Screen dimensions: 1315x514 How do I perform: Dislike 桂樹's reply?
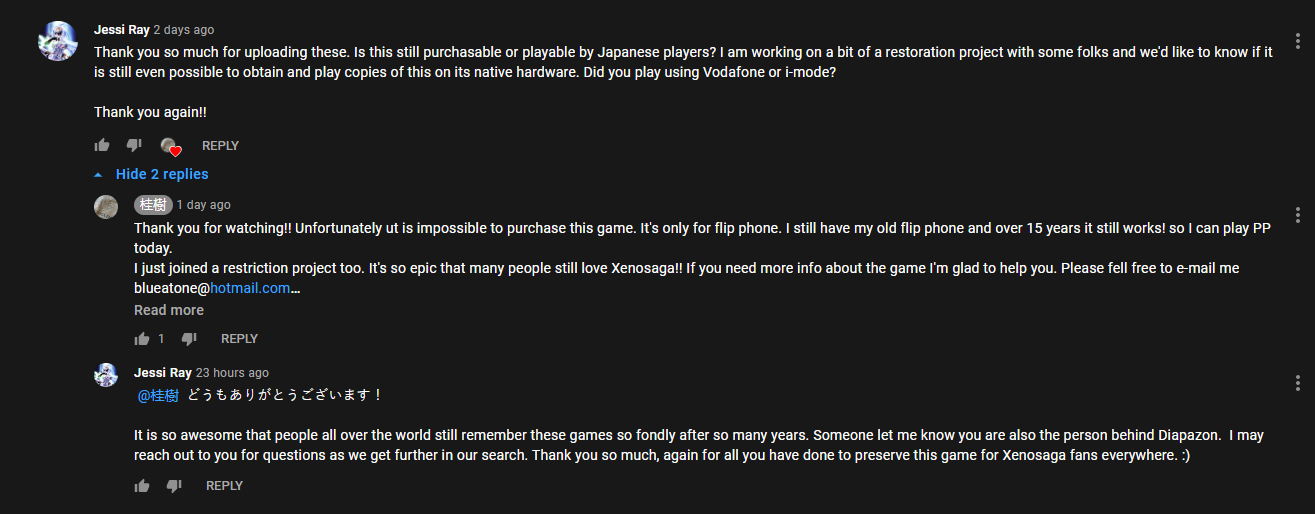click(189, 339)
